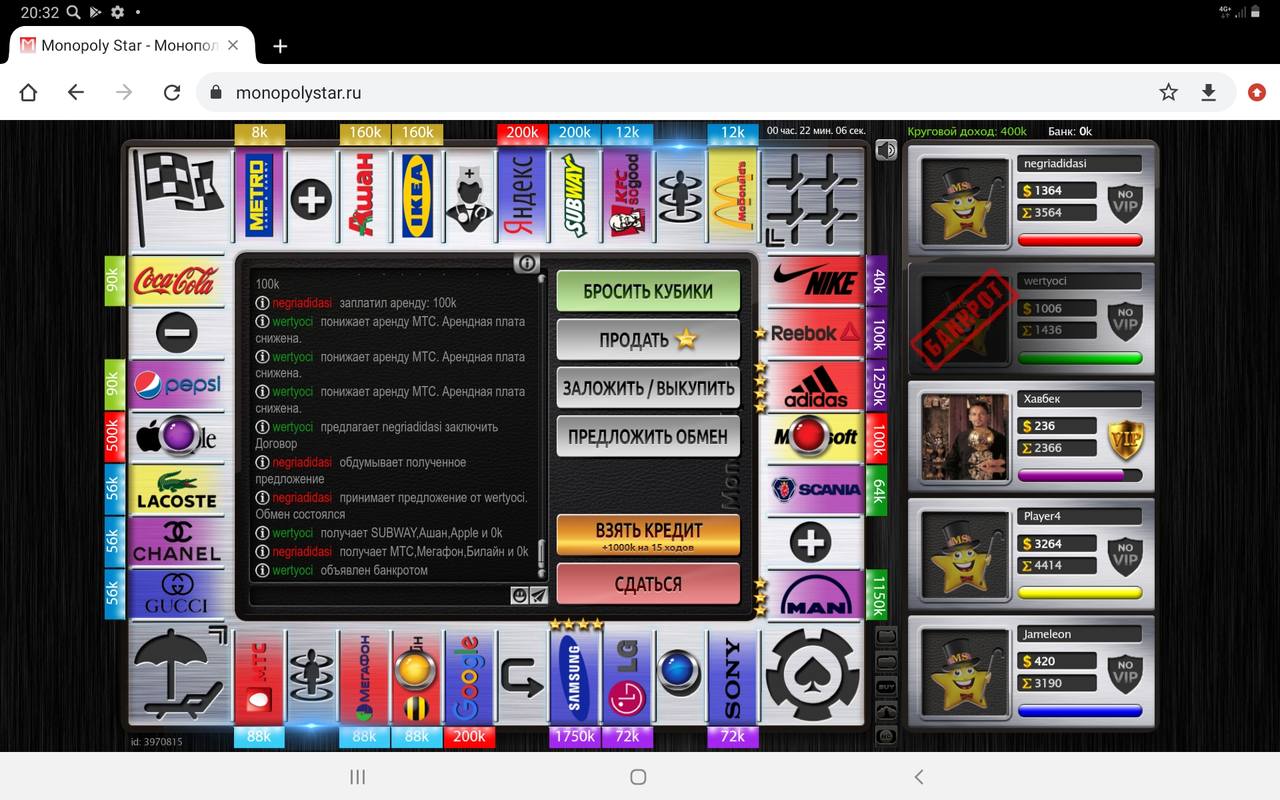Screen dimensions: 1280x800
Task: Bookmark this page with the star
Action: point(1168,92)
